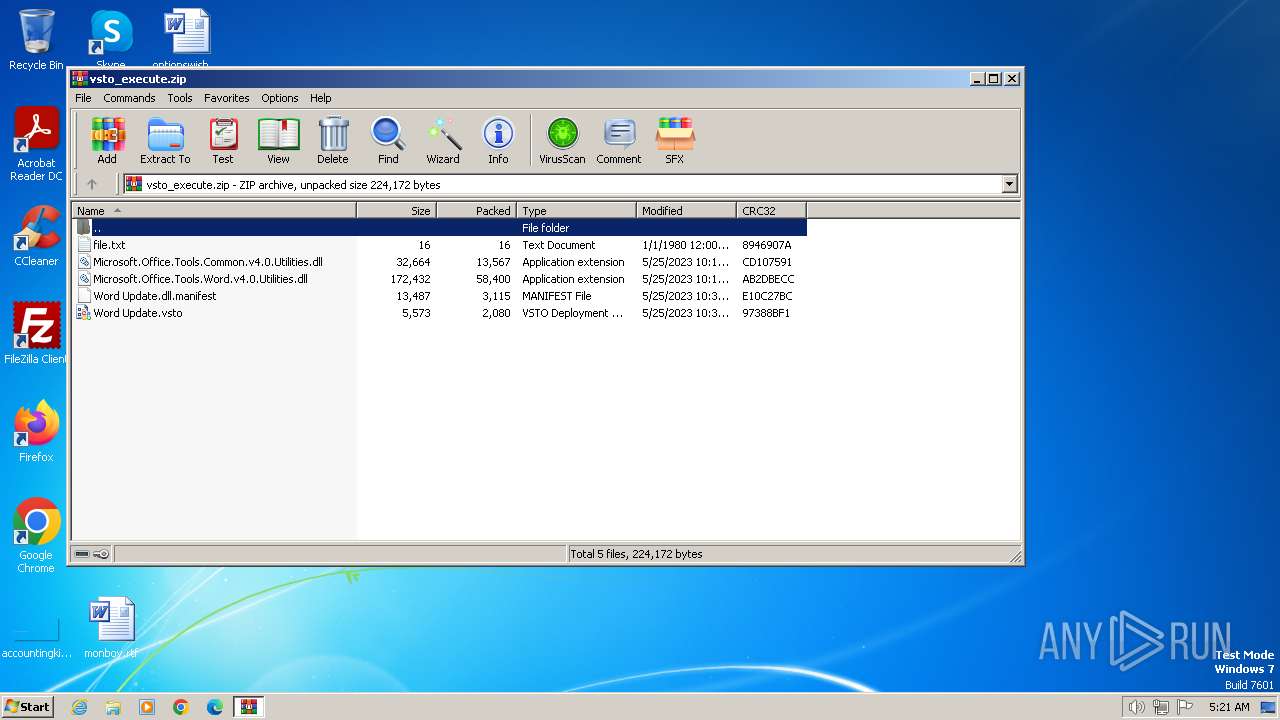Expand the archive path dropdown arrow
Screen dimensions: 1280x720
[1009, 184]
